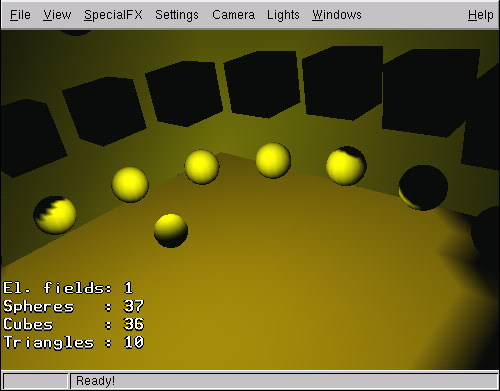Open the File menu
Image resolution: width=500 pixels, height=391 pixels.
tap(20, 15)
